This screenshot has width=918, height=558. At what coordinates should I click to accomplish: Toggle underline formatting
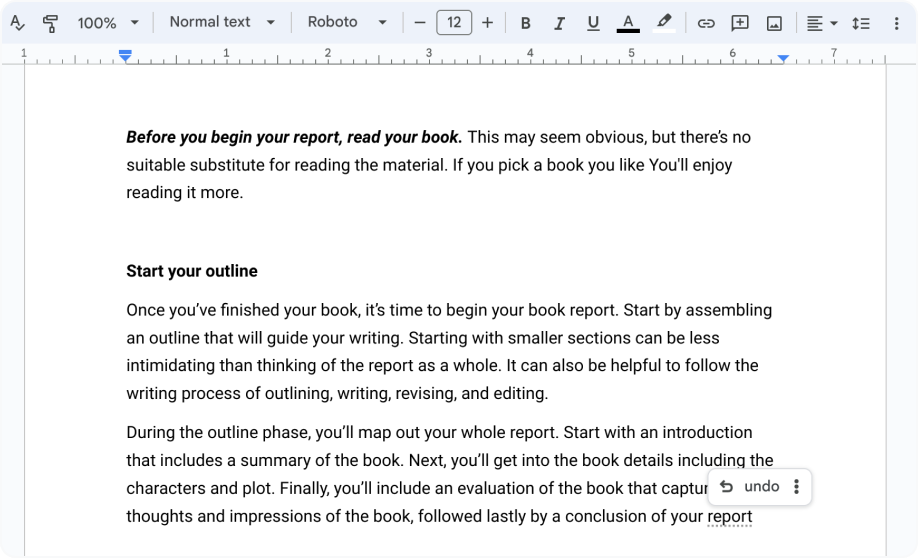pos(593,23)
